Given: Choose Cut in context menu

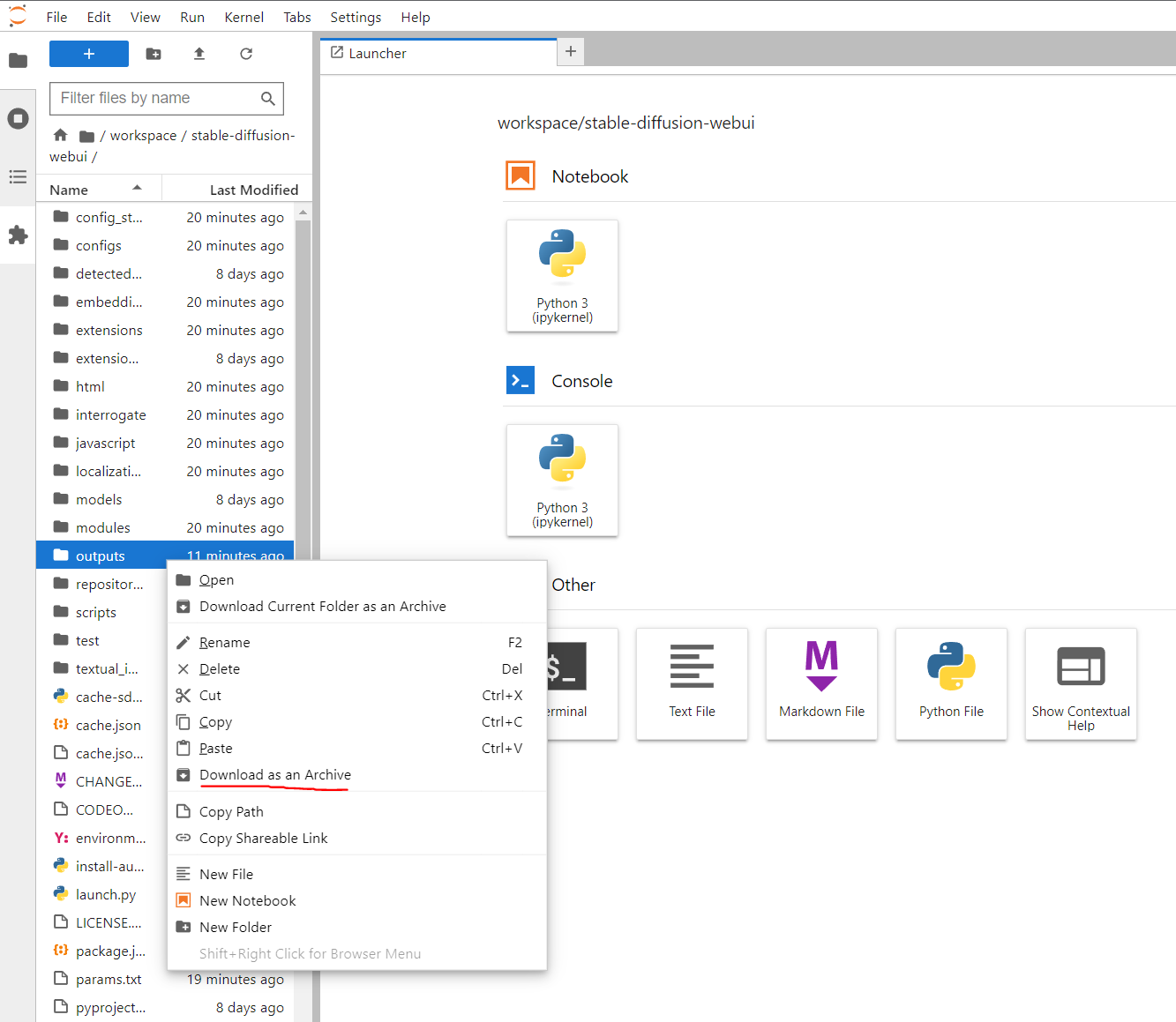Looking at the screenshot, I should coord(357,696).
